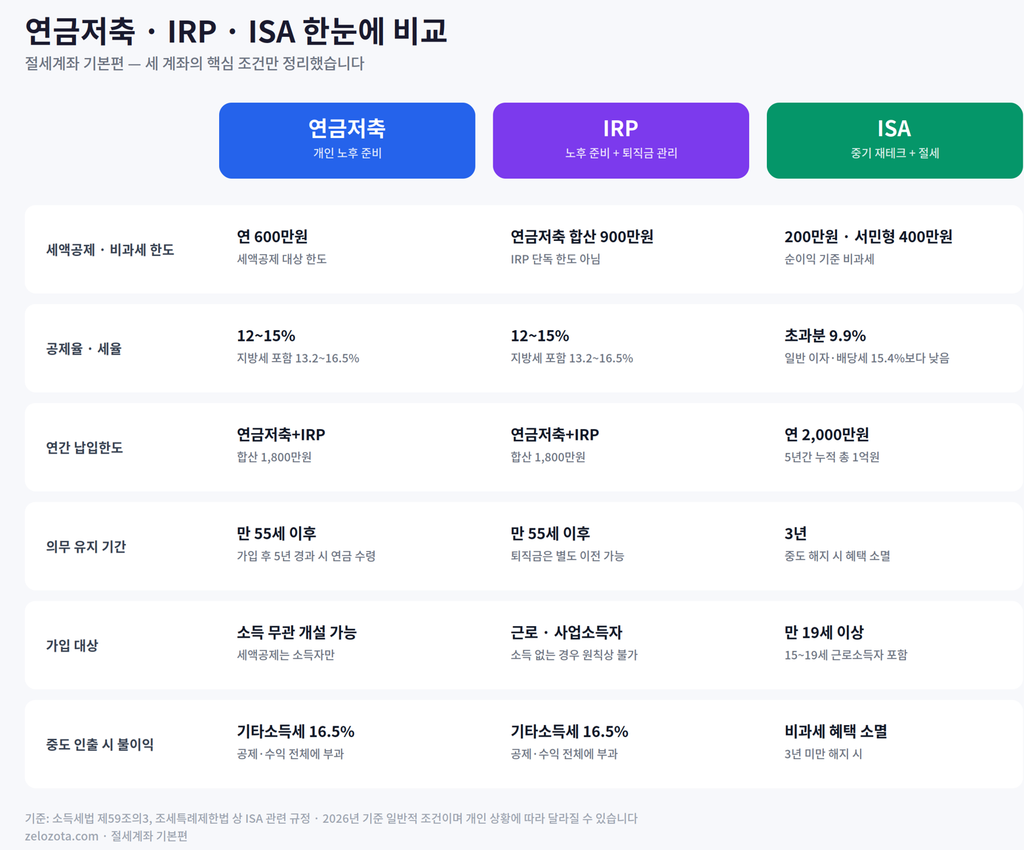Click '노후 준비 + 퇴직금 관리' in IRP card

pyautogui.click(x=620, y=153)
